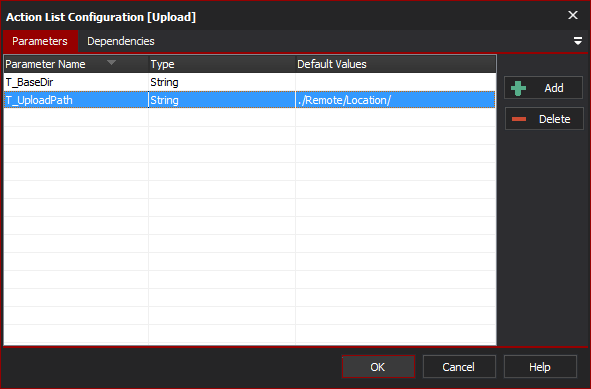The image size is (591, 389).
Task: Click the OK button
Action: click(378, 366)
